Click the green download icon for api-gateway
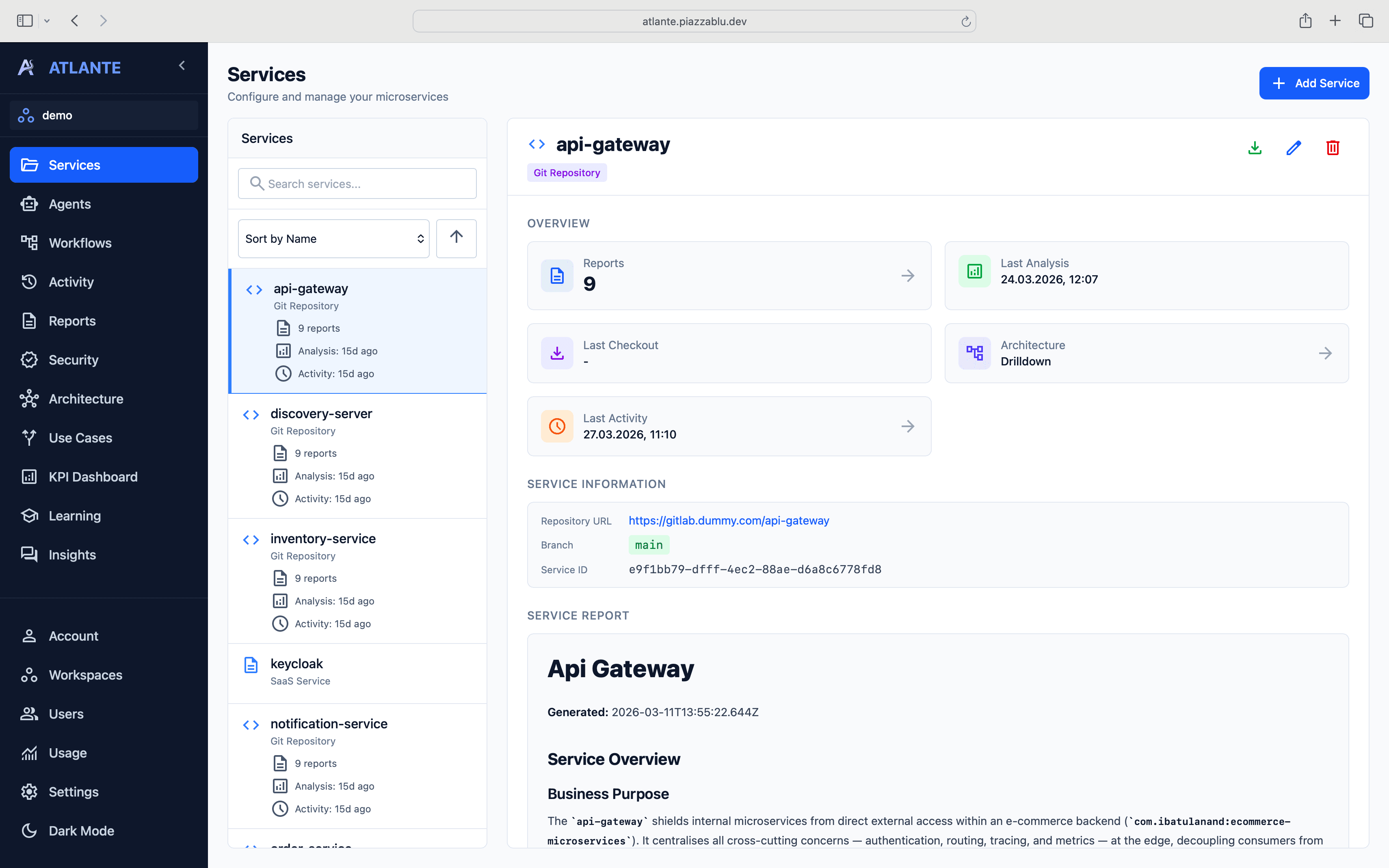 [x=1255, y=147]
